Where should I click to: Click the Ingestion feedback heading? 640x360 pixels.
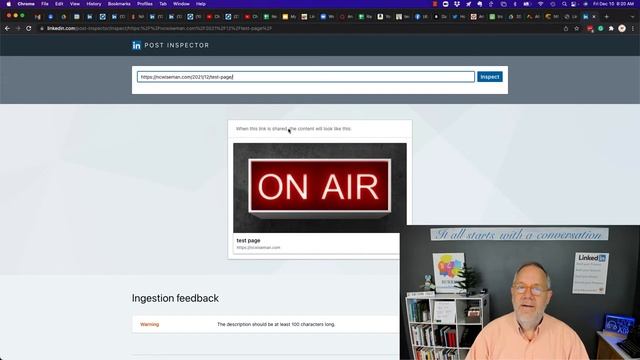click(175, 298)
